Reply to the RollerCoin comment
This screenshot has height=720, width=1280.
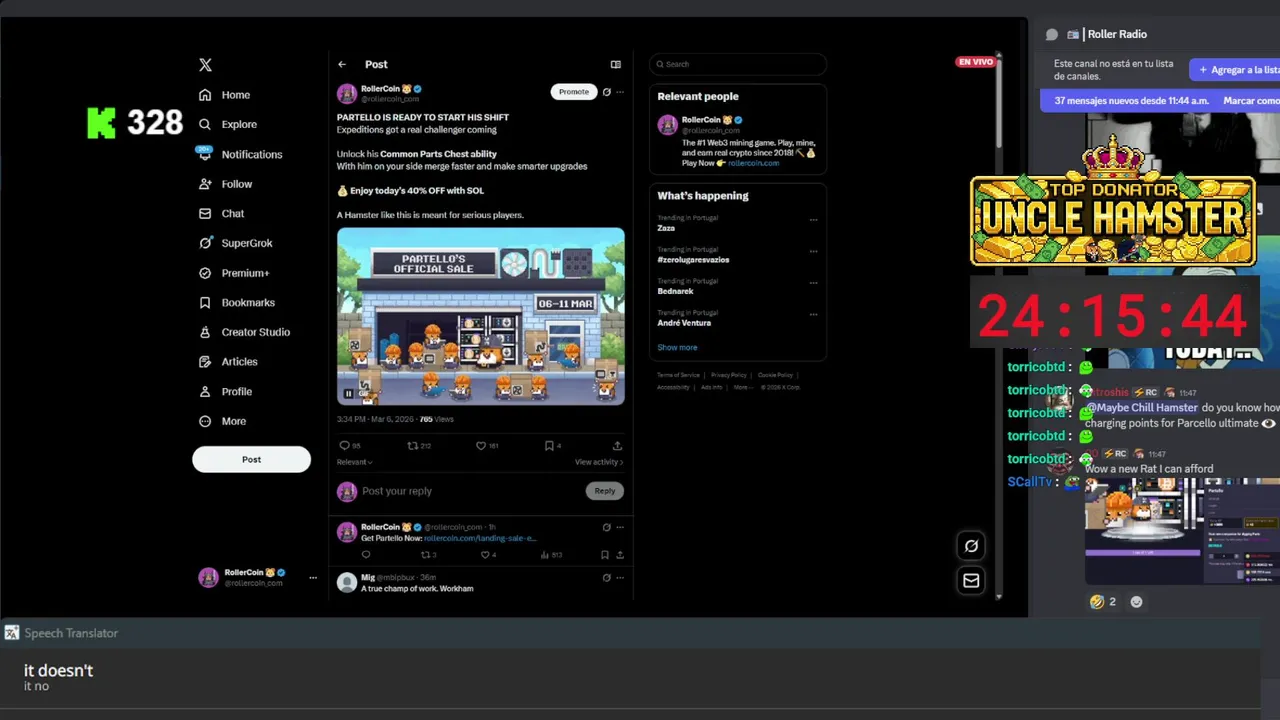(x=366, y=555)
